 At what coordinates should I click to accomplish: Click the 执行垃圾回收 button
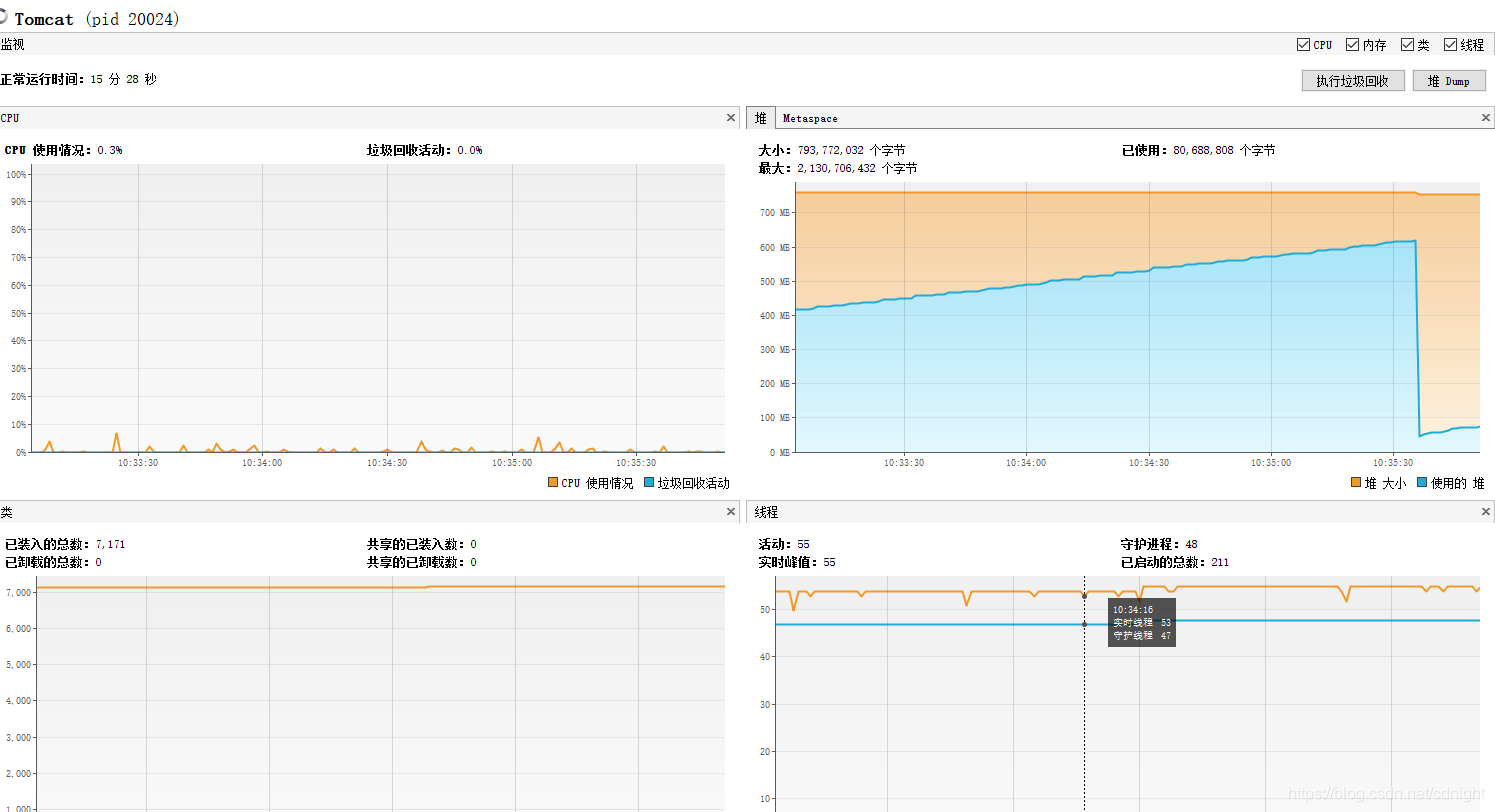[x=1353, y=81]
